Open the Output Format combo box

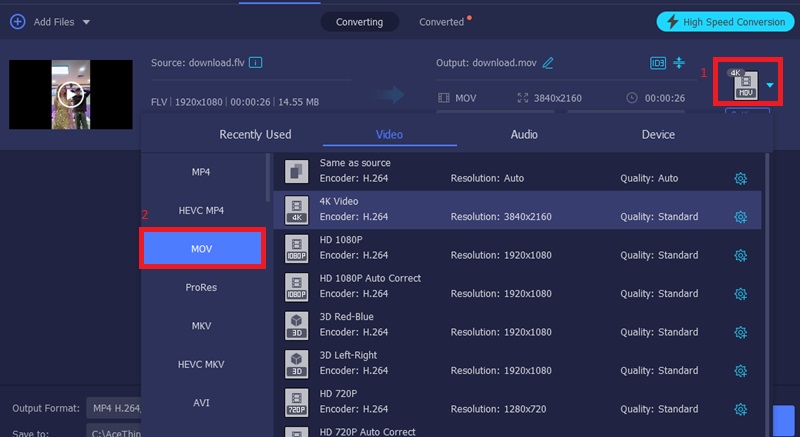click(114, 408)
